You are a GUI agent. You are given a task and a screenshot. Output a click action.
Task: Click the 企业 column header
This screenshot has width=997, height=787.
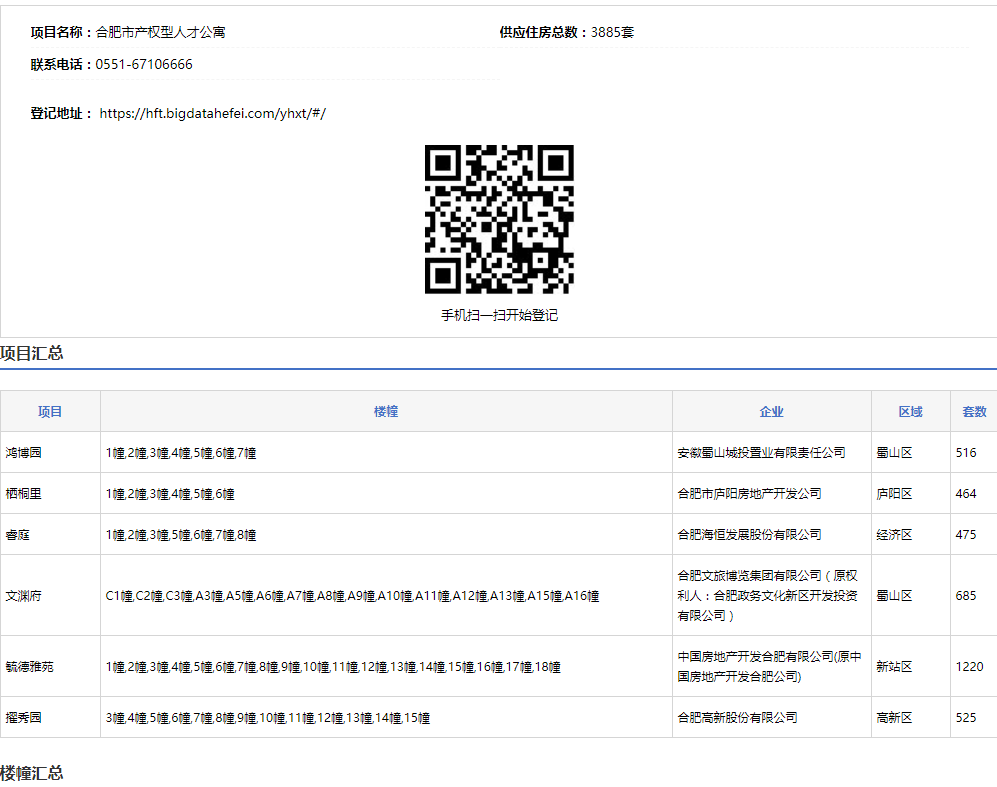tap(771, 411)
